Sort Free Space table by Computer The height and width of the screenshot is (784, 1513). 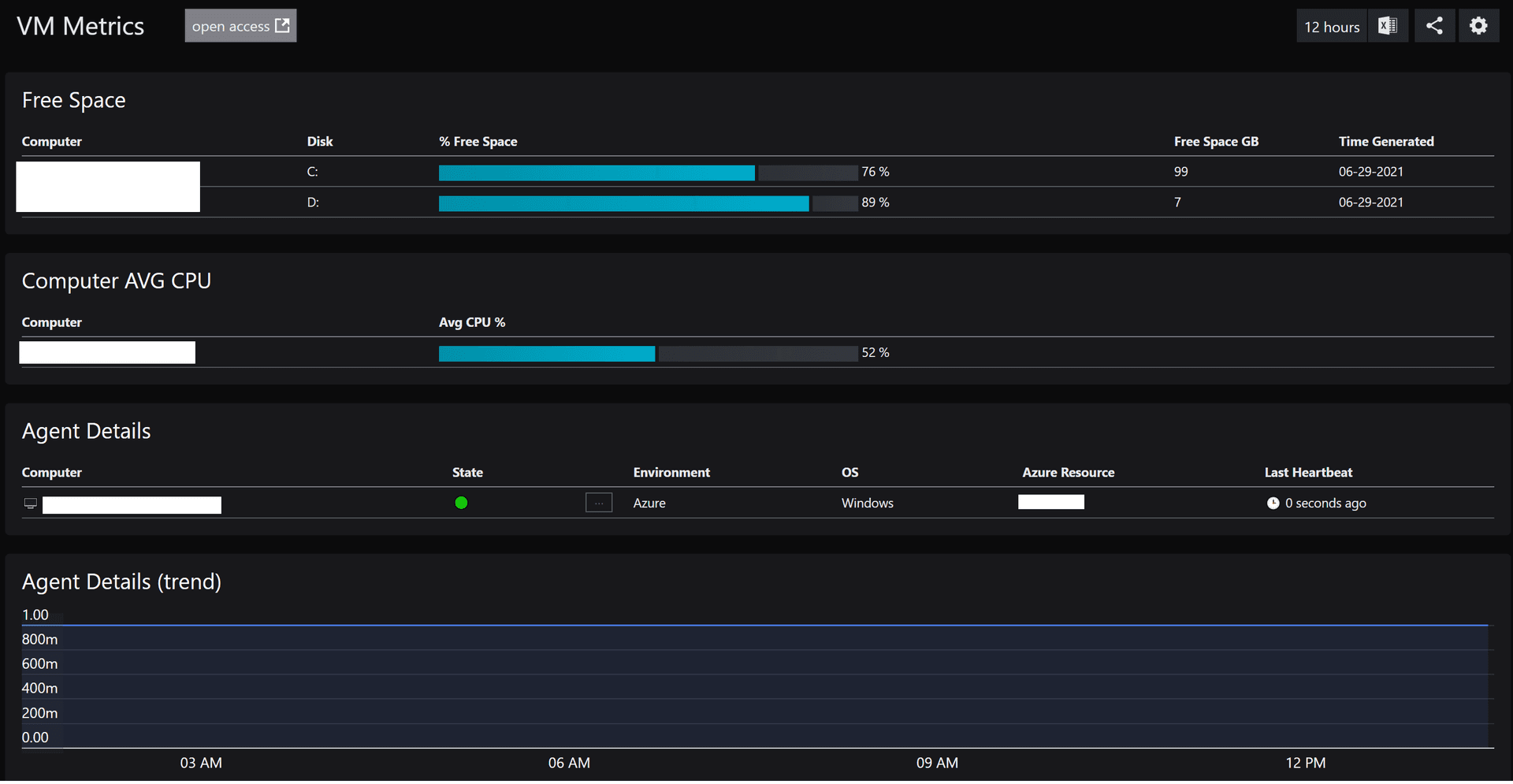pos(52,141)
